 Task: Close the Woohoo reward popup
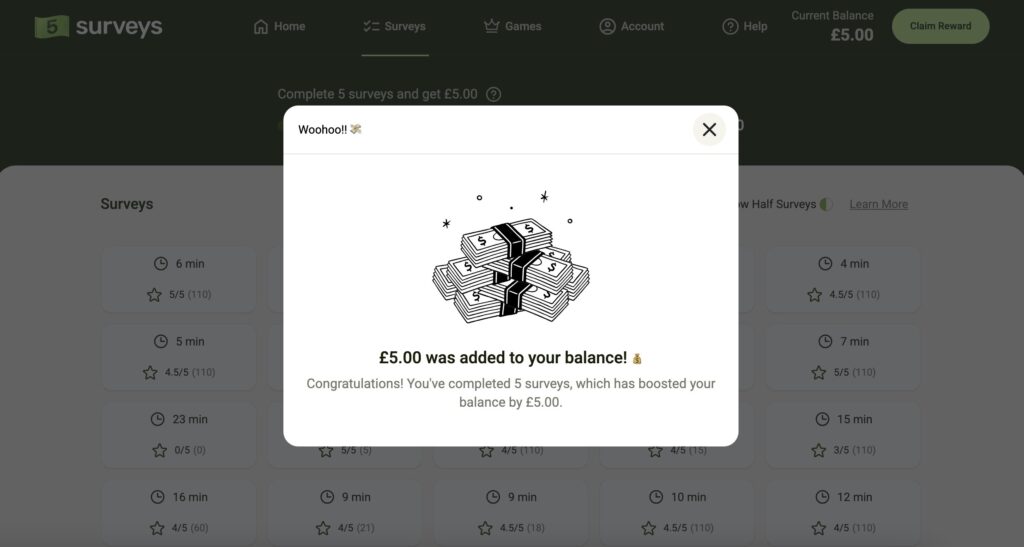point(709,129)
